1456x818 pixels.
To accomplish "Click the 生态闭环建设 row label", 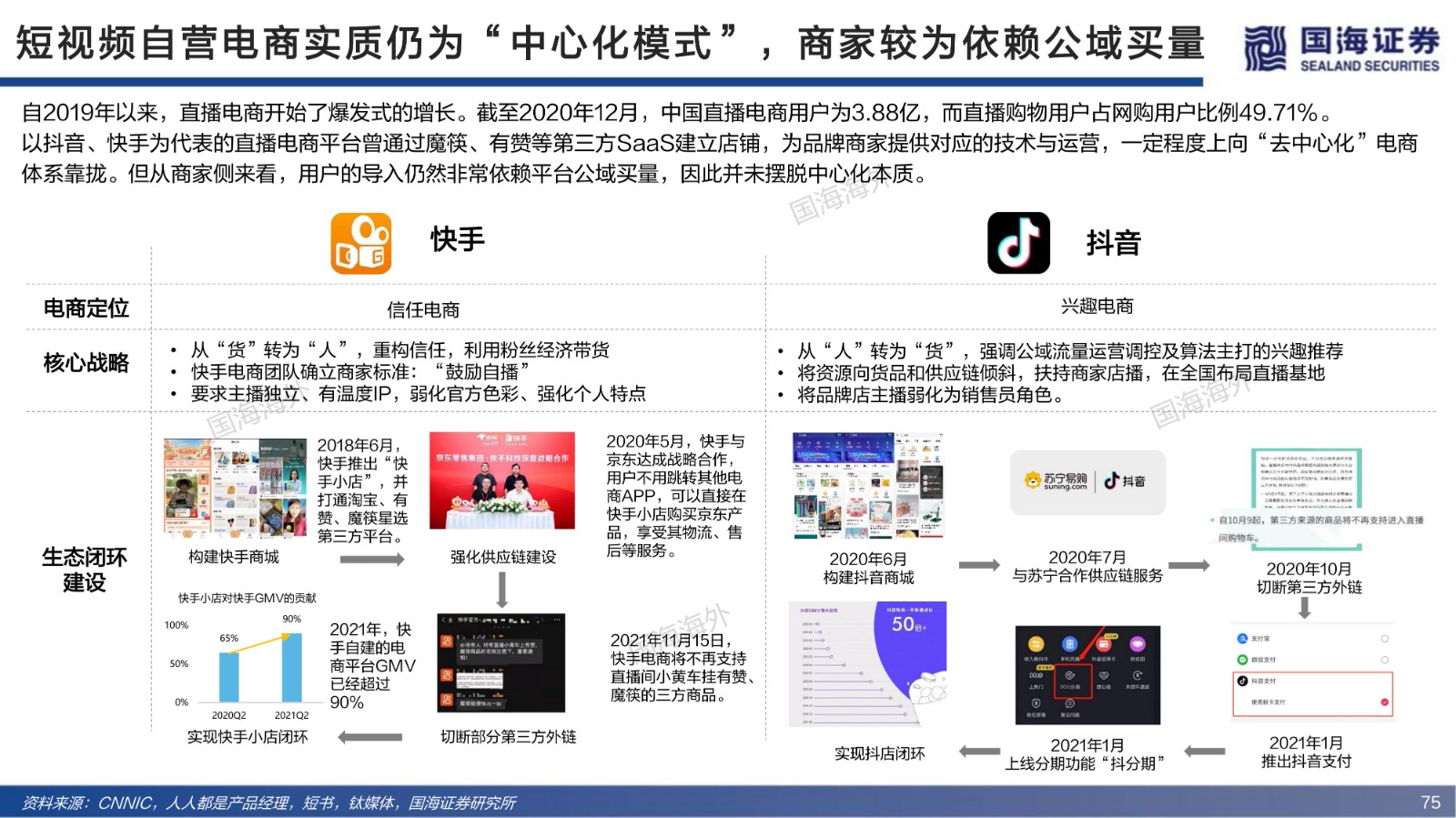I will point(85,570).
